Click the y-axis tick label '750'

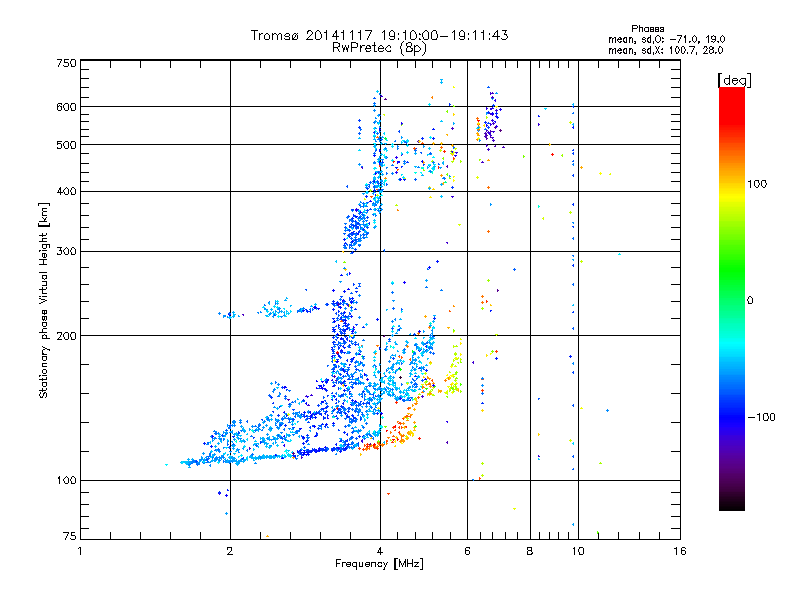(x=66, y=63)
